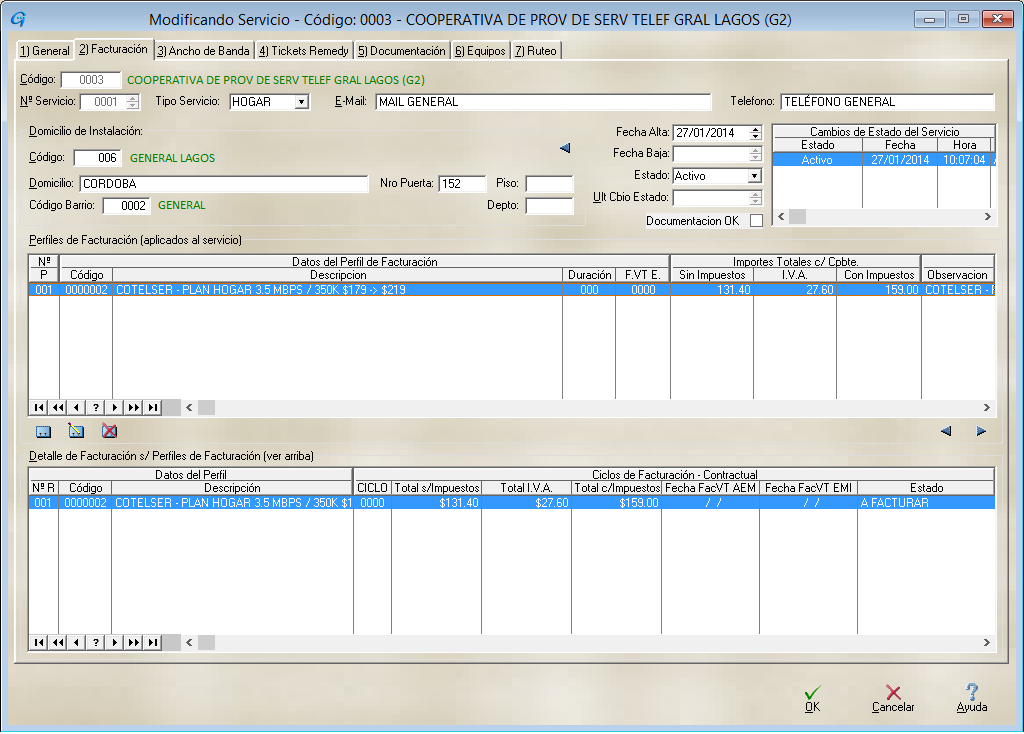Screen dimensions: 1024x734
Task: Click E-Mail field MAIL GENERAL
Action: click(x=543, y=103)
